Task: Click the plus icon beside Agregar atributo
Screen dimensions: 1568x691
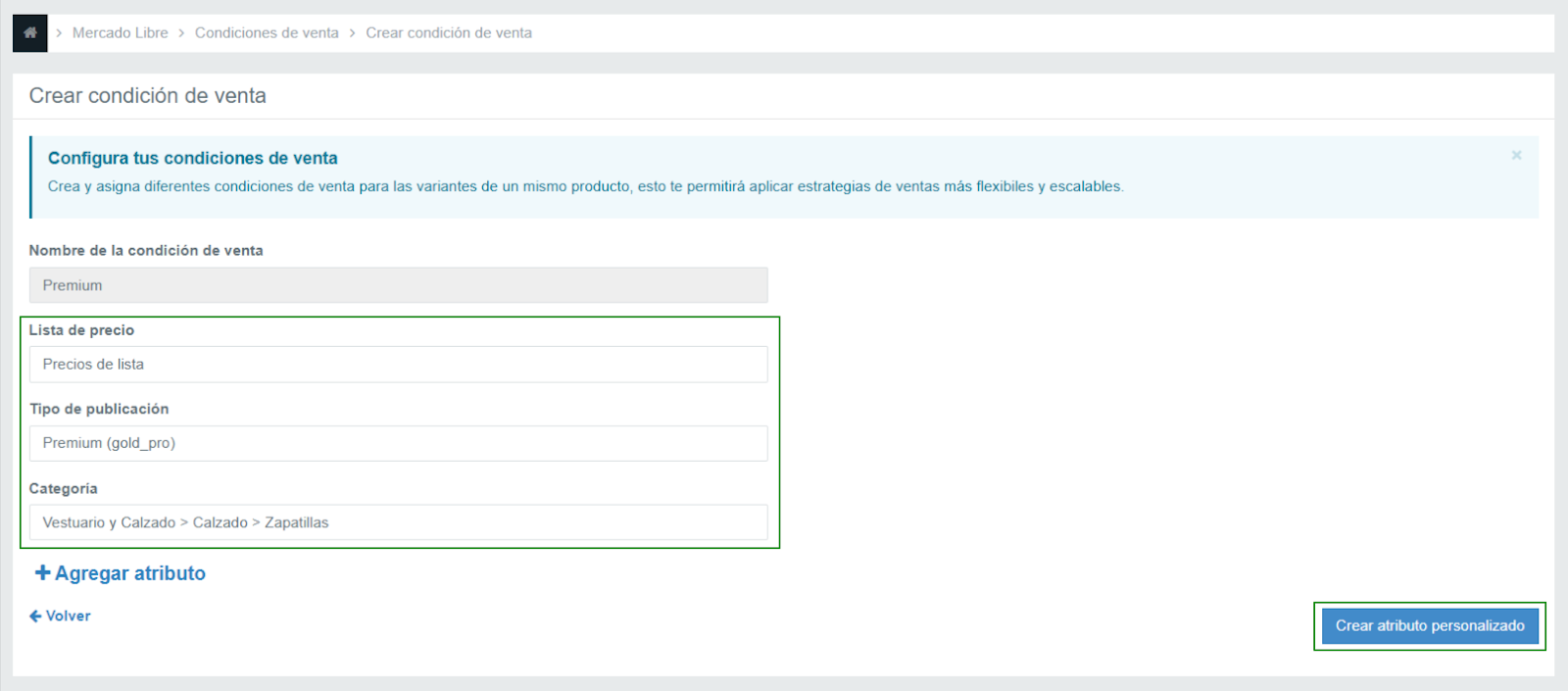Action: (42, 573)
